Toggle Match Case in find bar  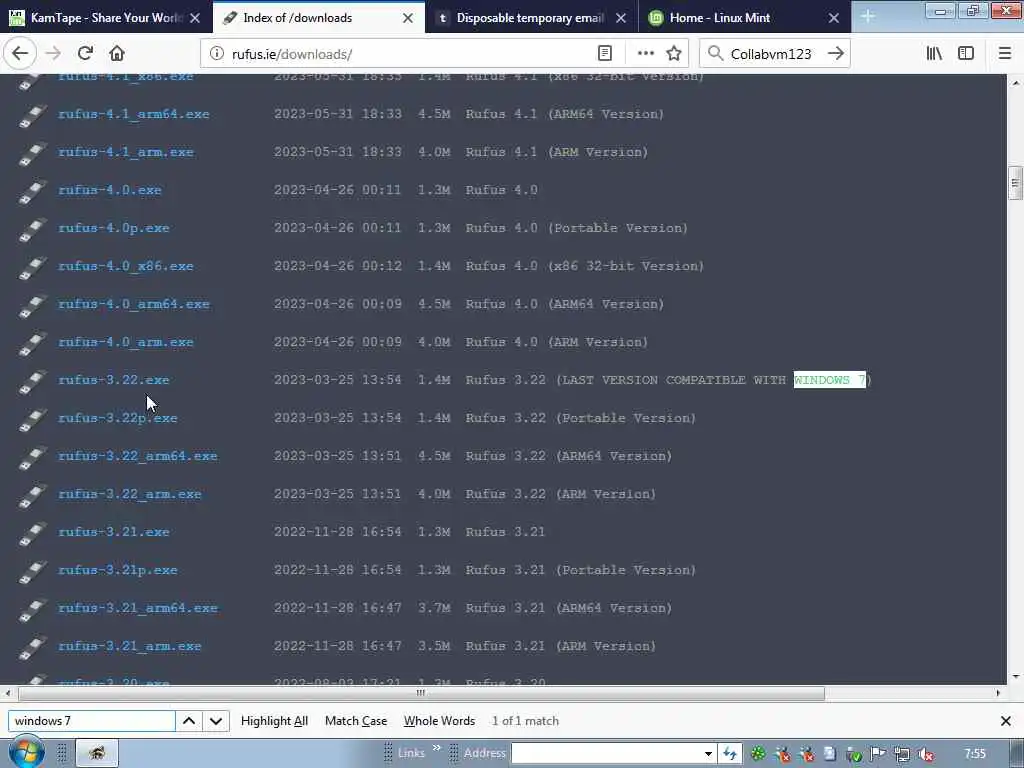point(356,721)
